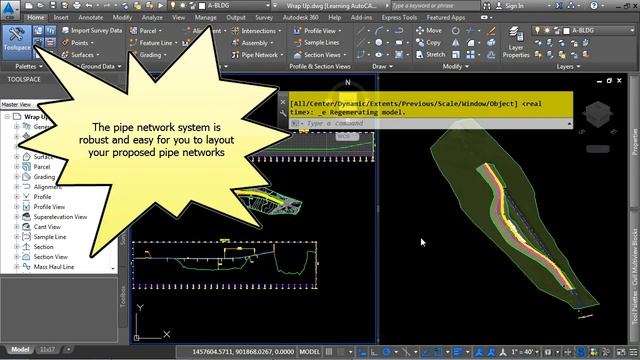Click the white layer color swatch in Layers panel
Image resolution: width=640 pixels, height=360 pixels.
[567, 31]
